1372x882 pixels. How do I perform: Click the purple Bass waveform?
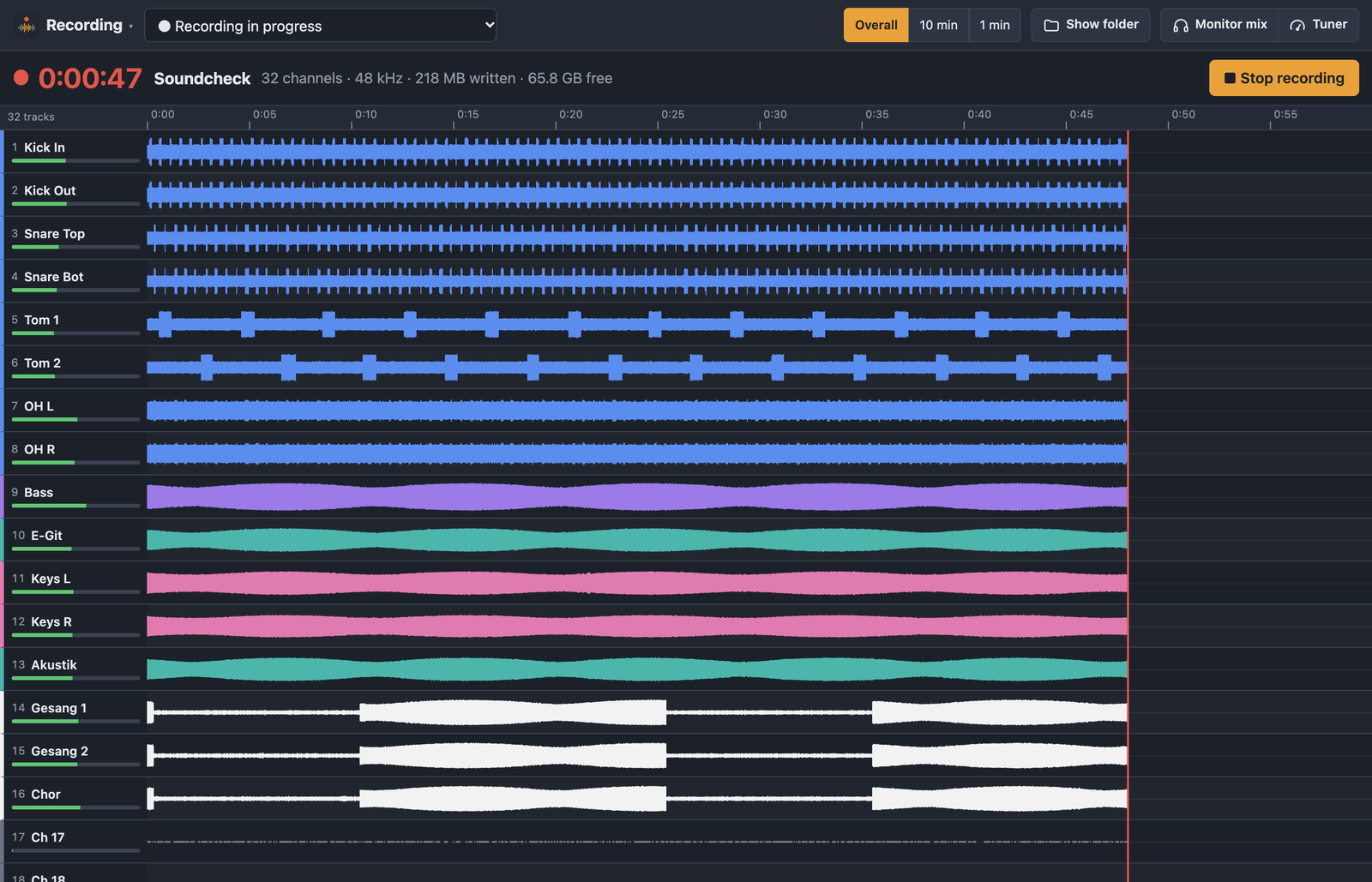[x=637, y=496]
